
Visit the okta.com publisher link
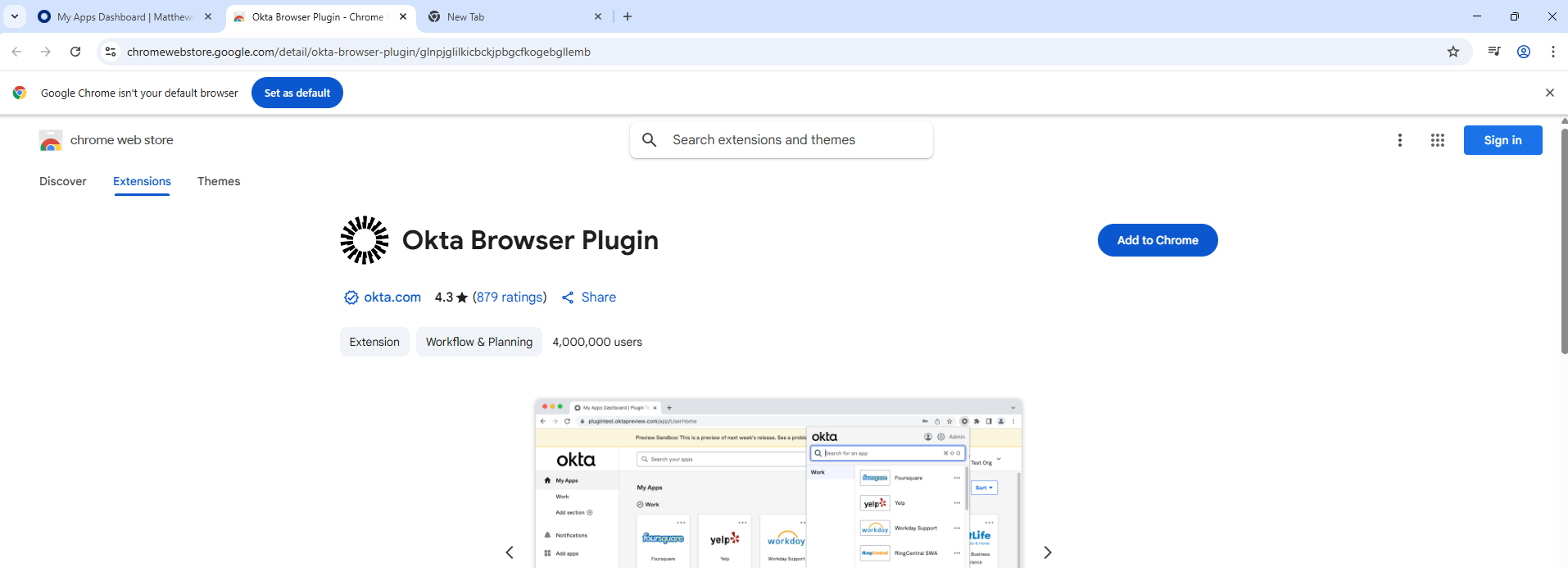392,298
